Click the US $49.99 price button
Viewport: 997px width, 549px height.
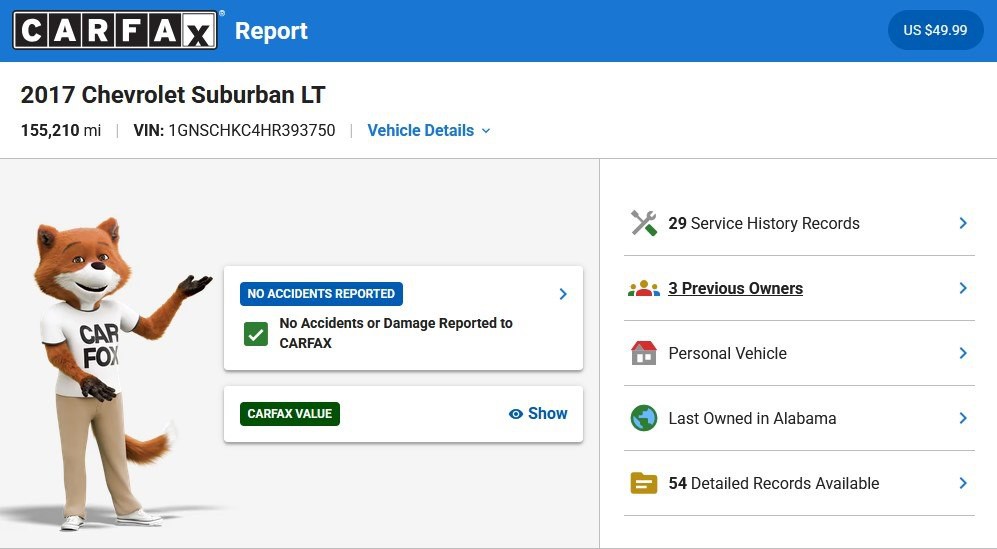pos(935,30)
